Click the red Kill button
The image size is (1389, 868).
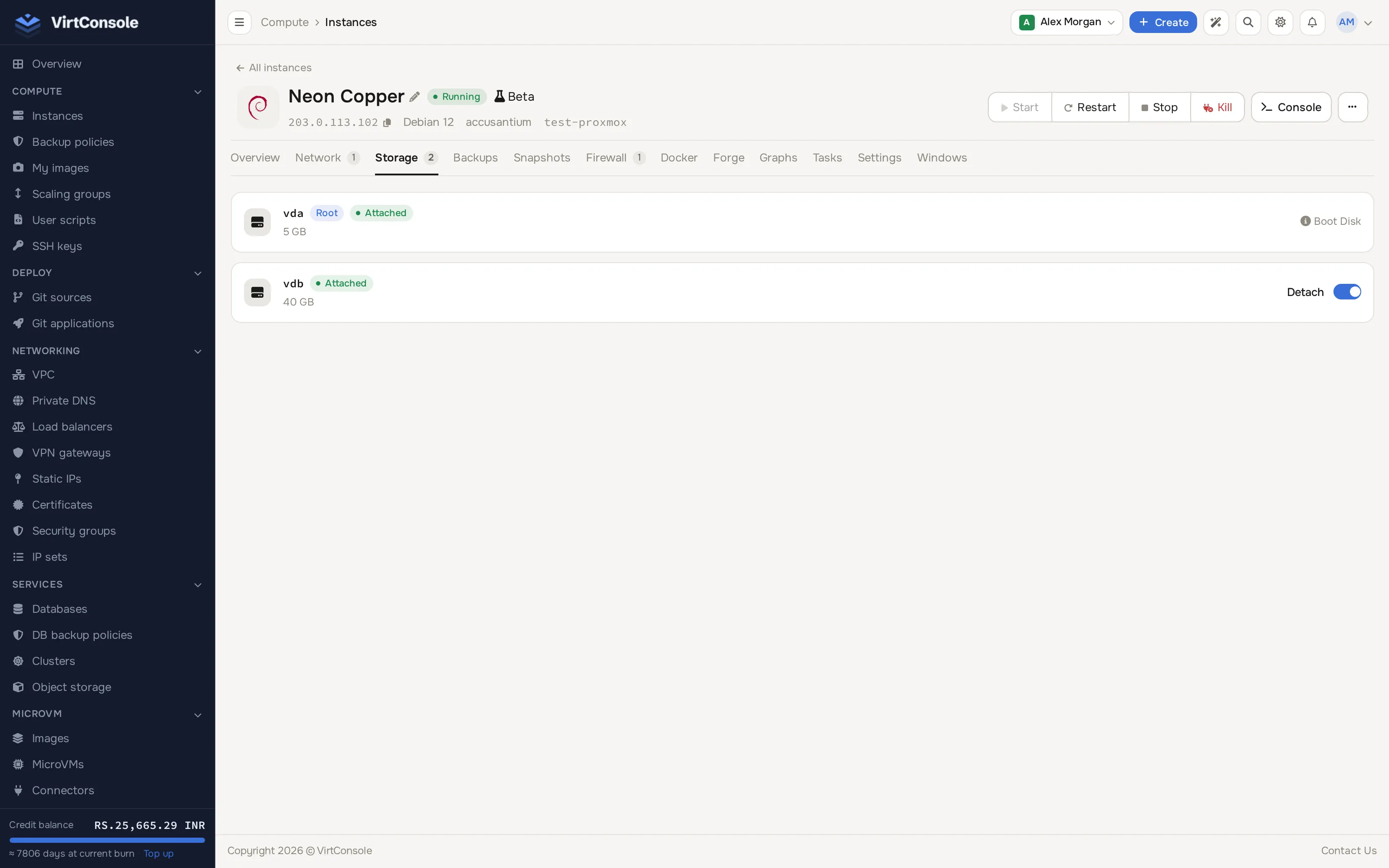pos(1217,107)
